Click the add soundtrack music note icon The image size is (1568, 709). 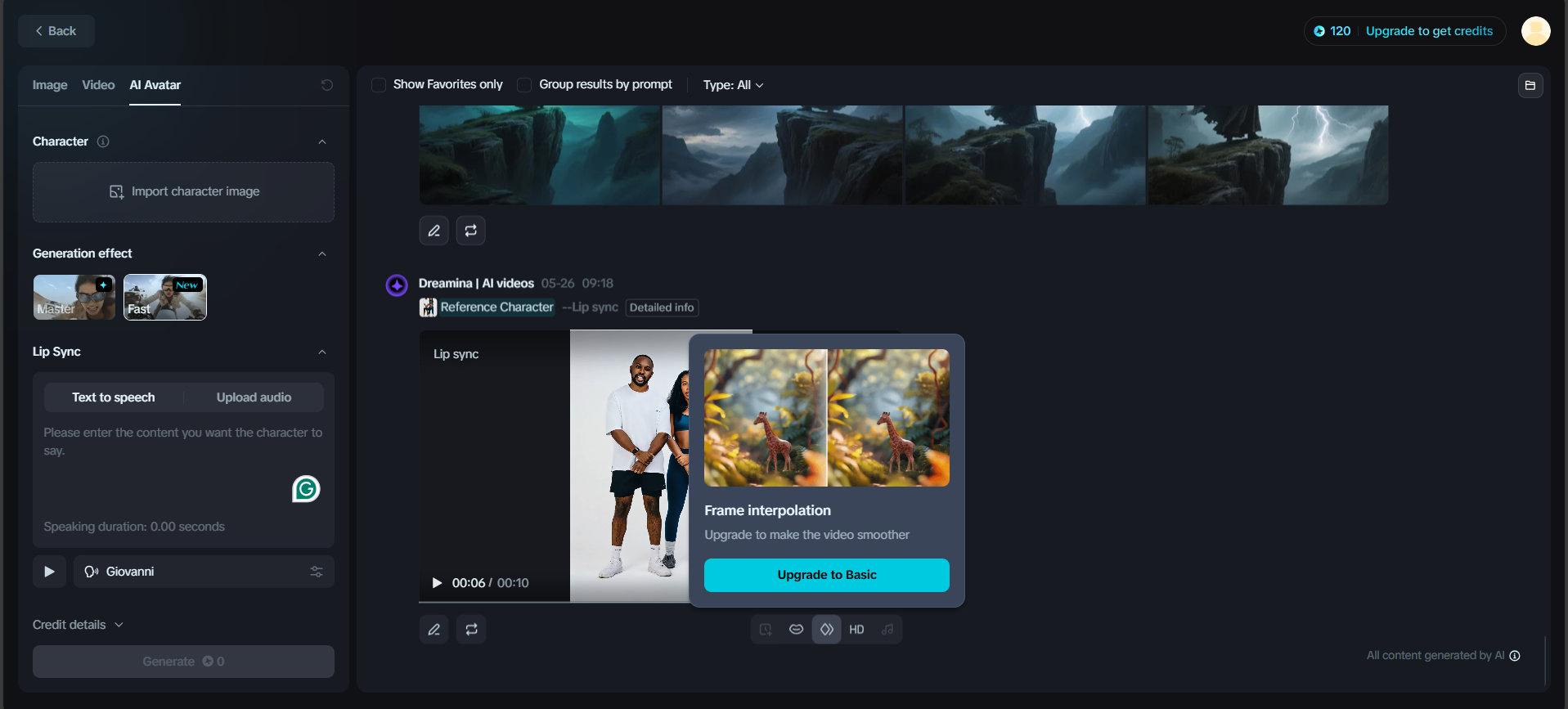pos(887,630)
